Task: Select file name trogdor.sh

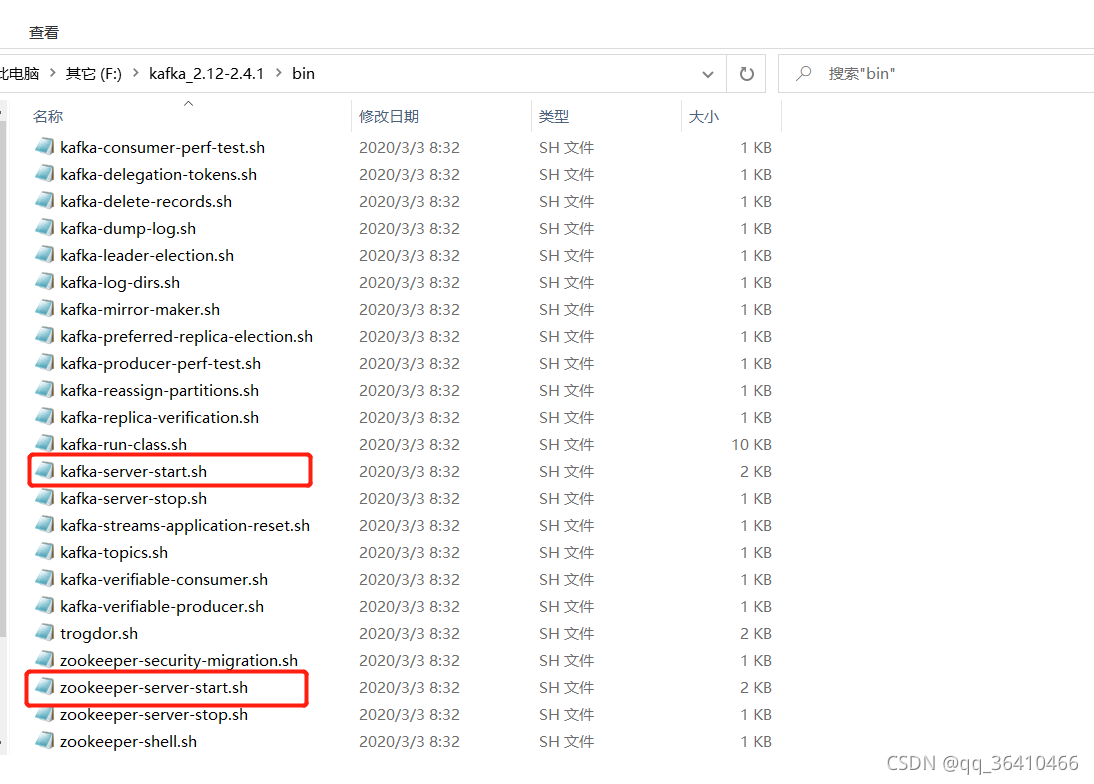Action: 99,633
